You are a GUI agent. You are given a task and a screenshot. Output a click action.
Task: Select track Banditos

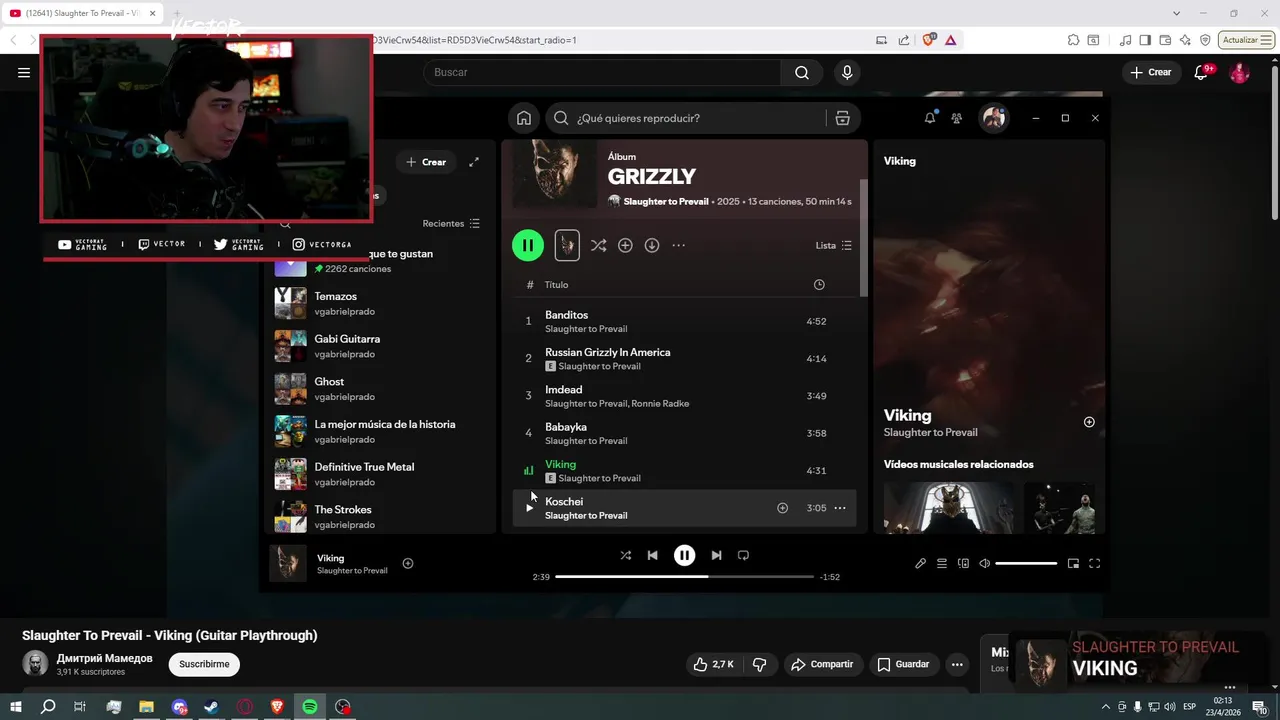click(686, 321)
